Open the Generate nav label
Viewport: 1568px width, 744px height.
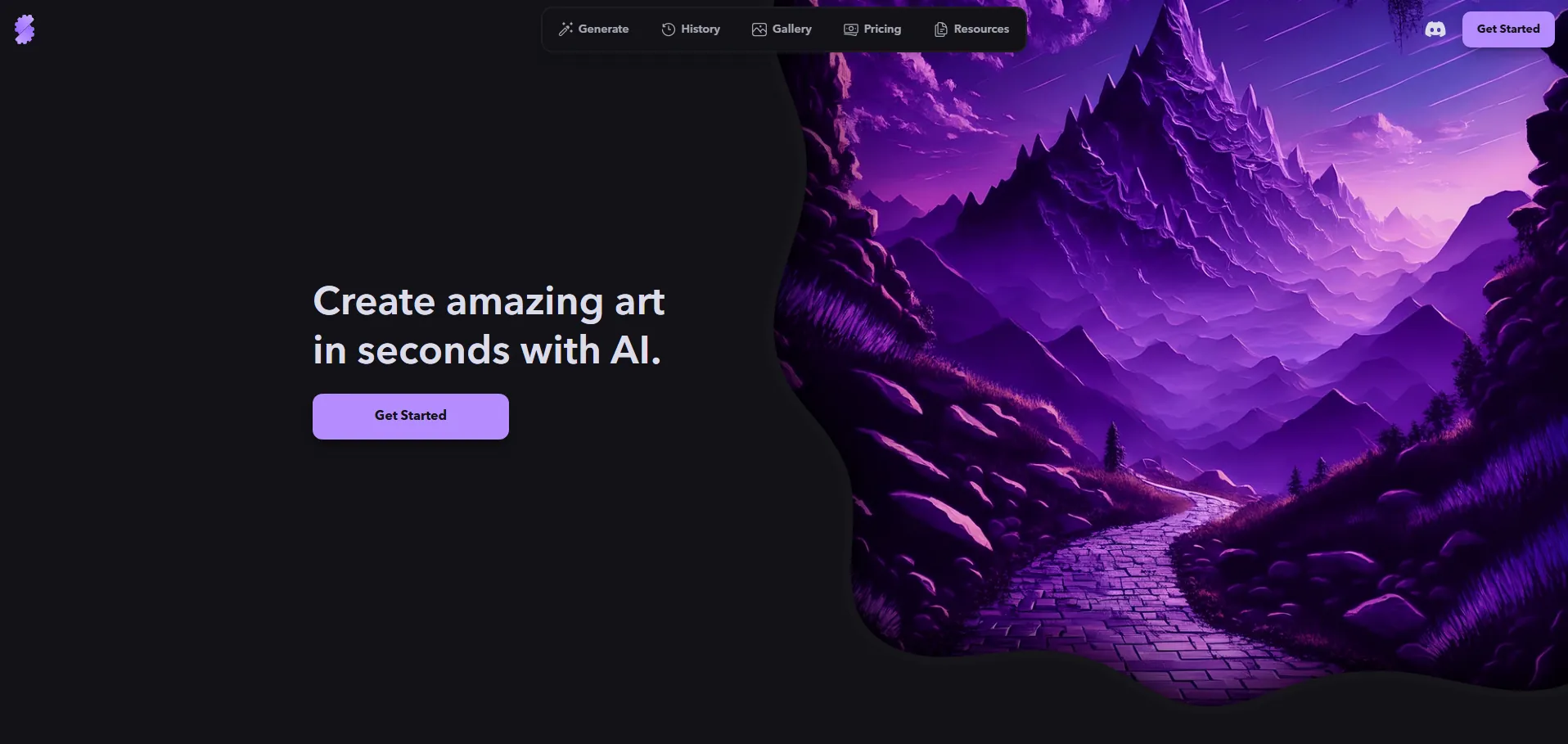click(603, 29)
